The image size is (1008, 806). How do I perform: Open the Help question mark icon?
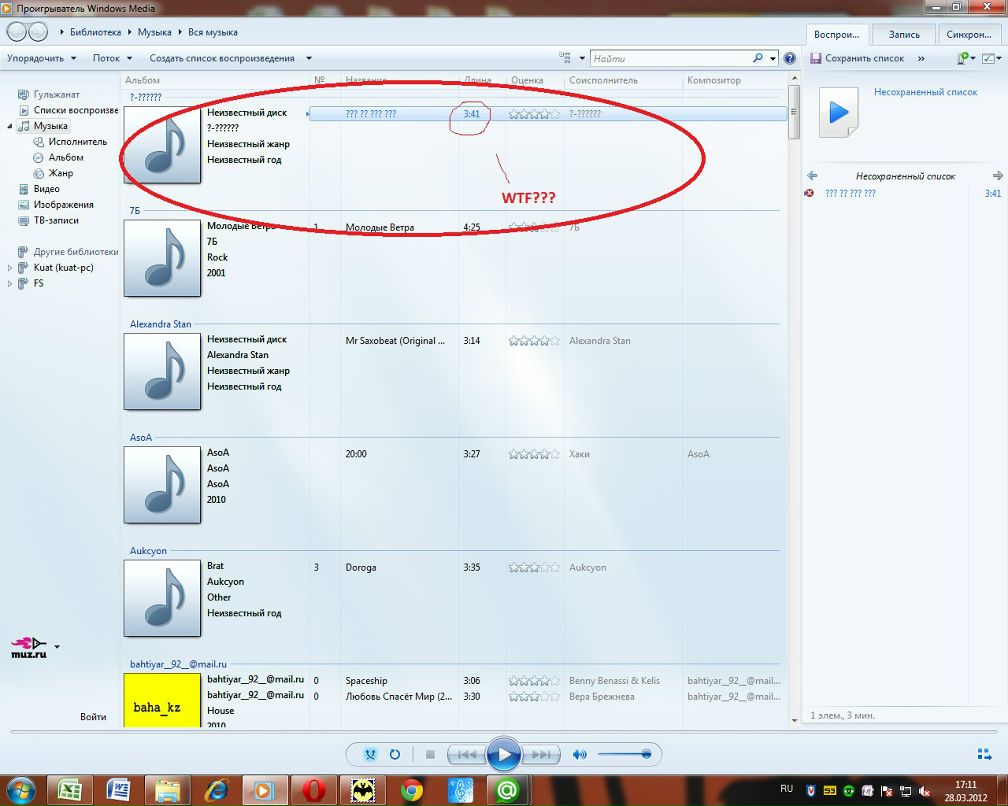(790, 59)
